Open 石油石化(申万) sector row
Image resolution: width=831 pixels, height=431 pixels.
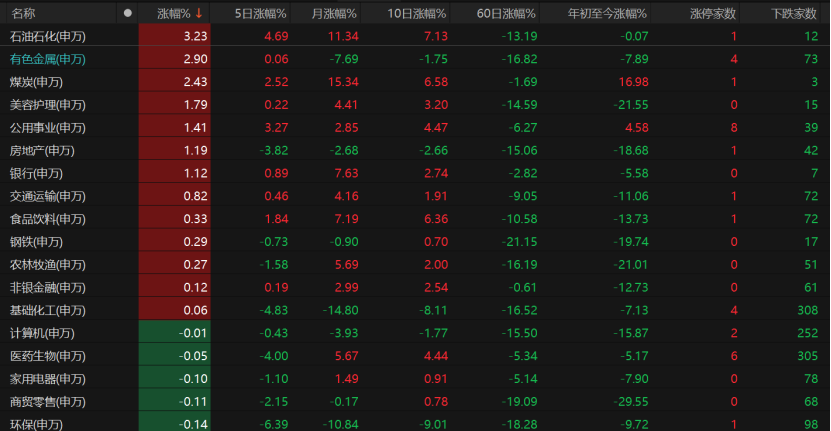click(415, 36)
